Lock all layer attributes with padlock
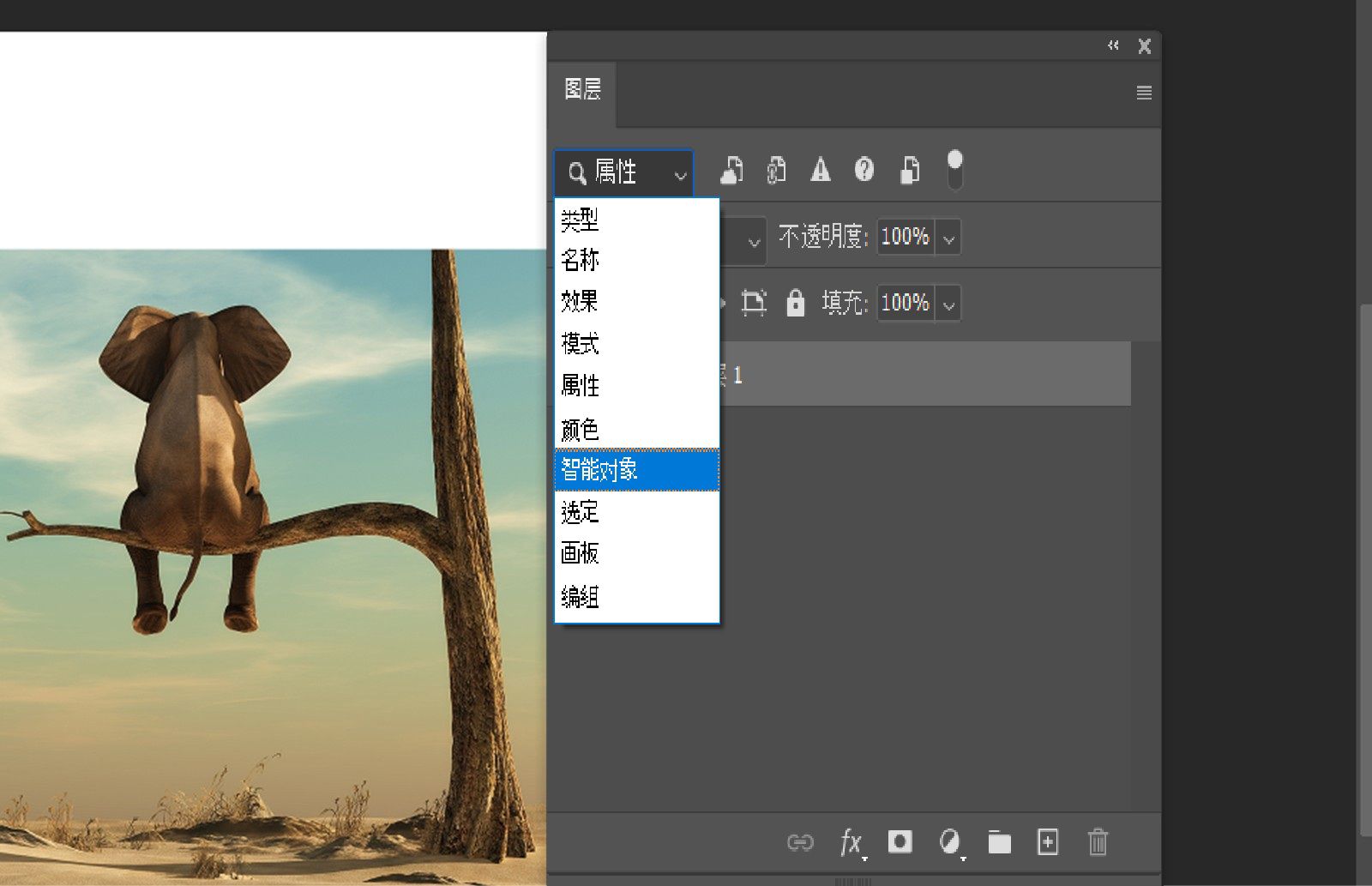This screenshot has height=886, width=1372. pos(796,303)
